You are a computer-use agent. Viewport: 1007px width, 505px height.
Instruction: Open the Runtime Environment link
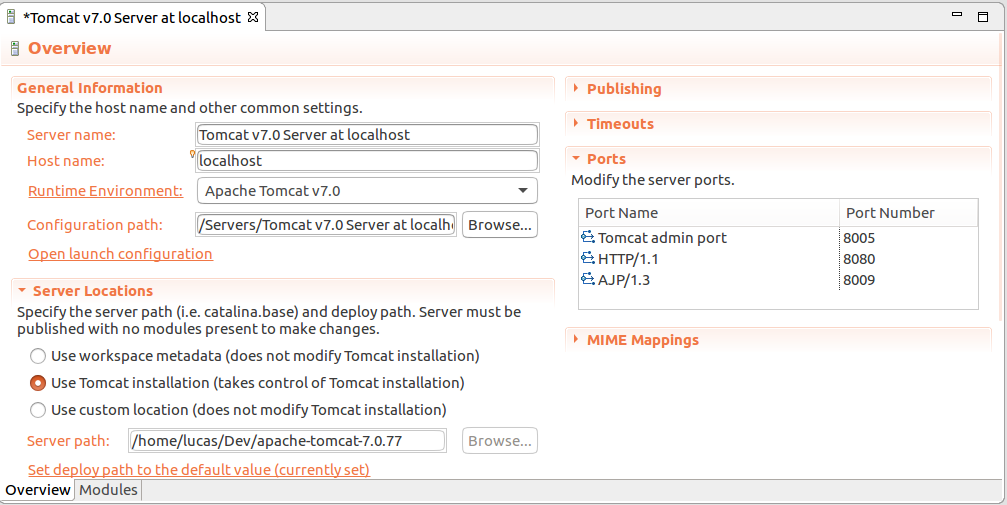pyautogui.click(x=105, y=191)
